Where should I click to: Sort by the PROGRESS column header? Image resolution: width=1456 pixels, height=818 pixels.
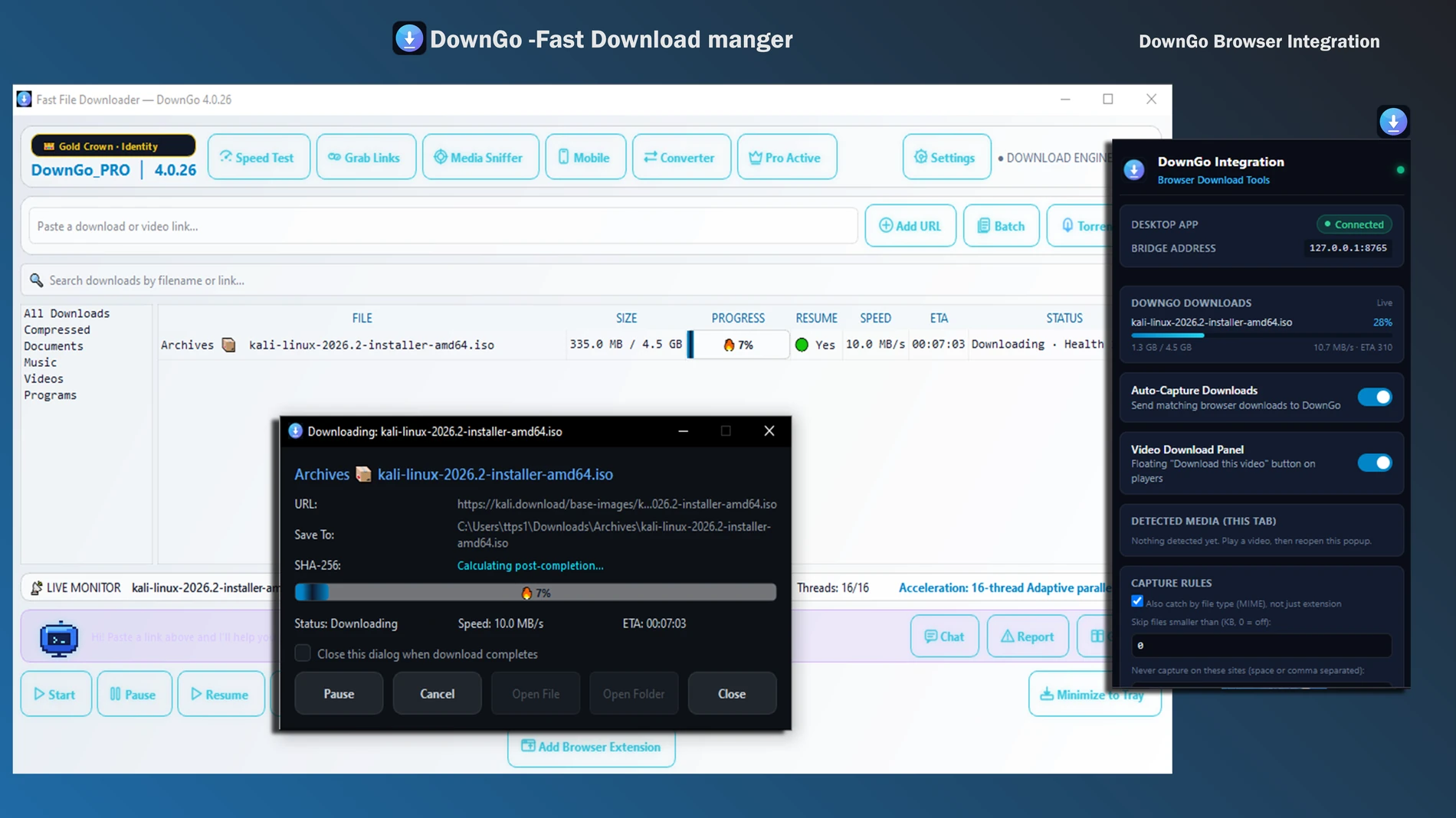point(737,318)
